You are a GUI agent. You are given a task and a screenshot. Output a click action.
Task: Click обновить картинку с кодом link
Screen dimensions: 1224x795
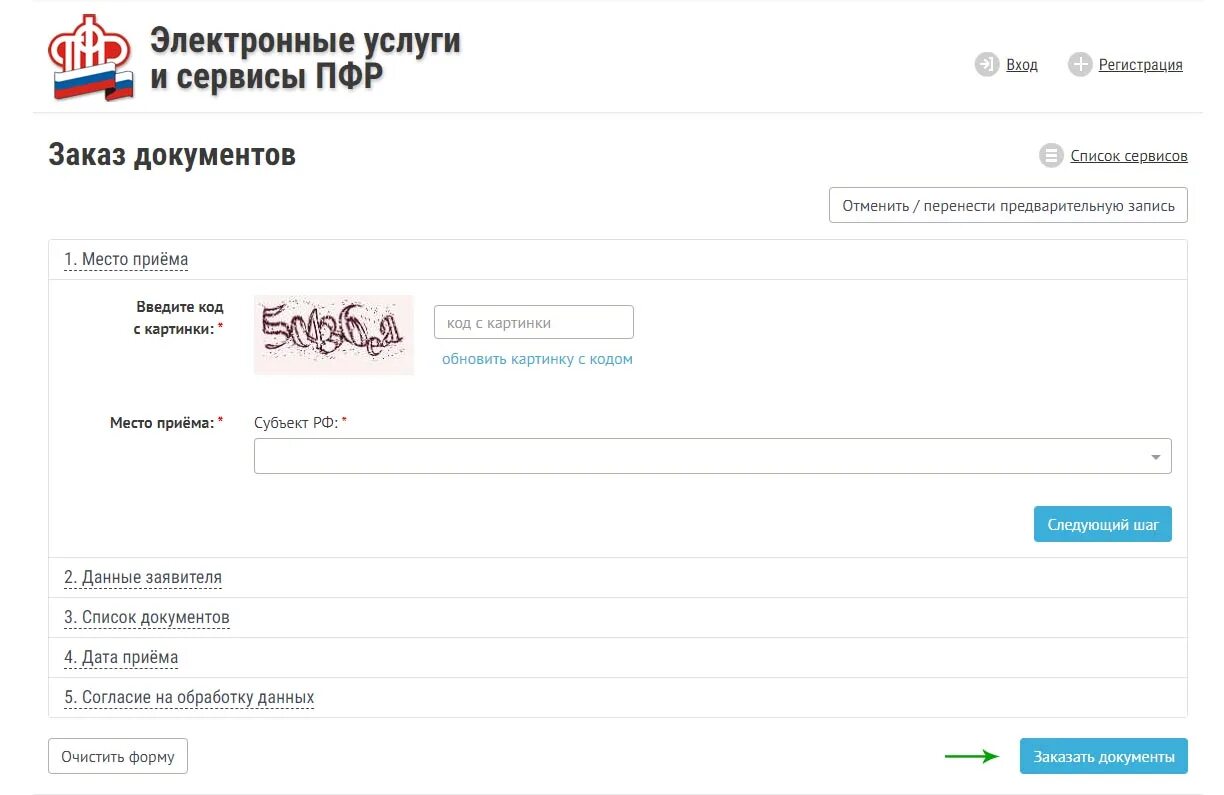(x=537, y=359)
